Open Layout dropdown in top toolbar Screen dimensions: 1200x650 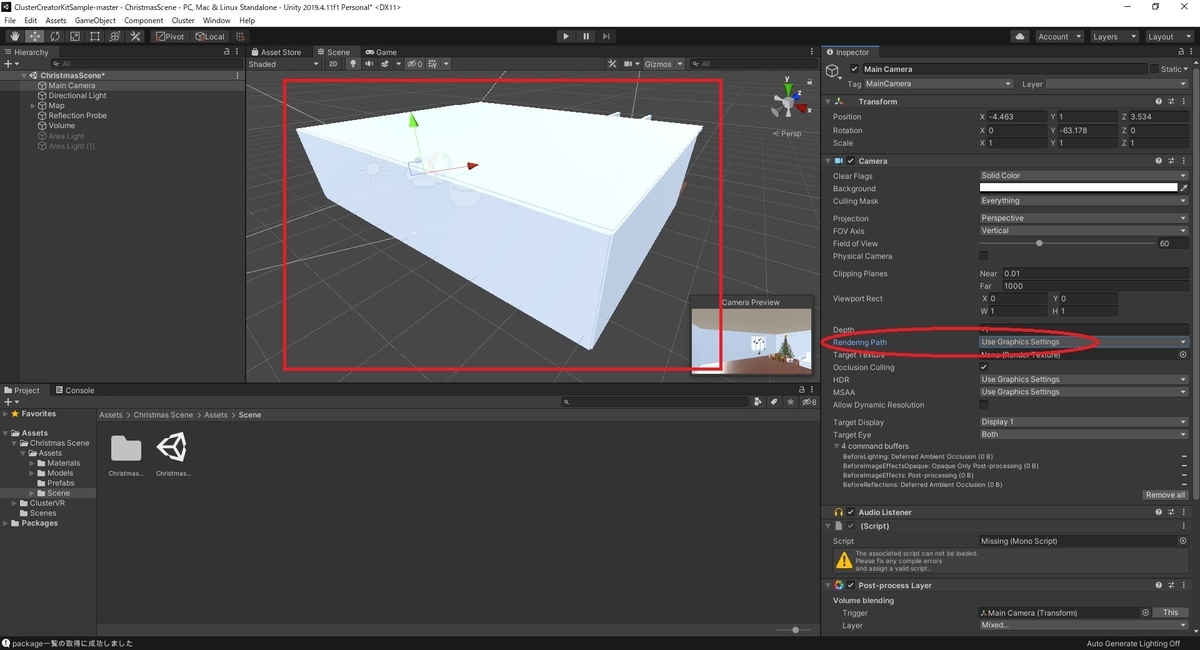tap(1167, 36)
